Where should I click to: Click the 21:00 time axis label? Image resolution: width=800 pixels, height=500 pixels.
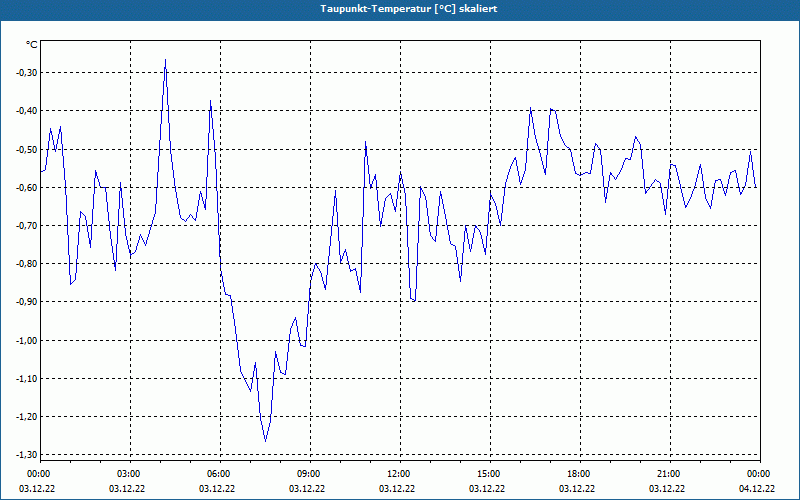coord(669,474)
